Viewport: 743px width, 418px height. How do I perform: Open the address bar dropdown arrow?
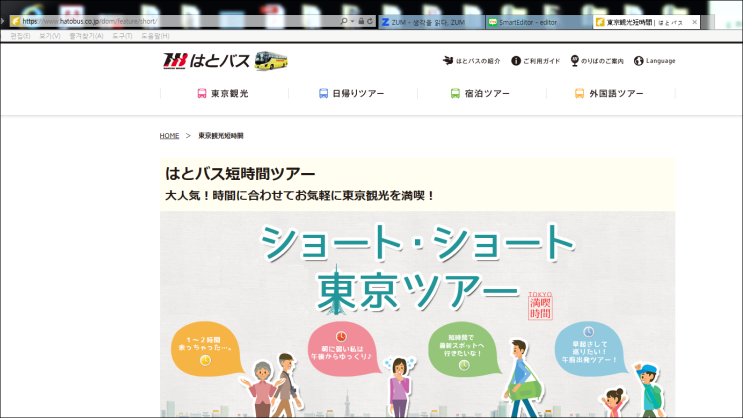point(353,21)
